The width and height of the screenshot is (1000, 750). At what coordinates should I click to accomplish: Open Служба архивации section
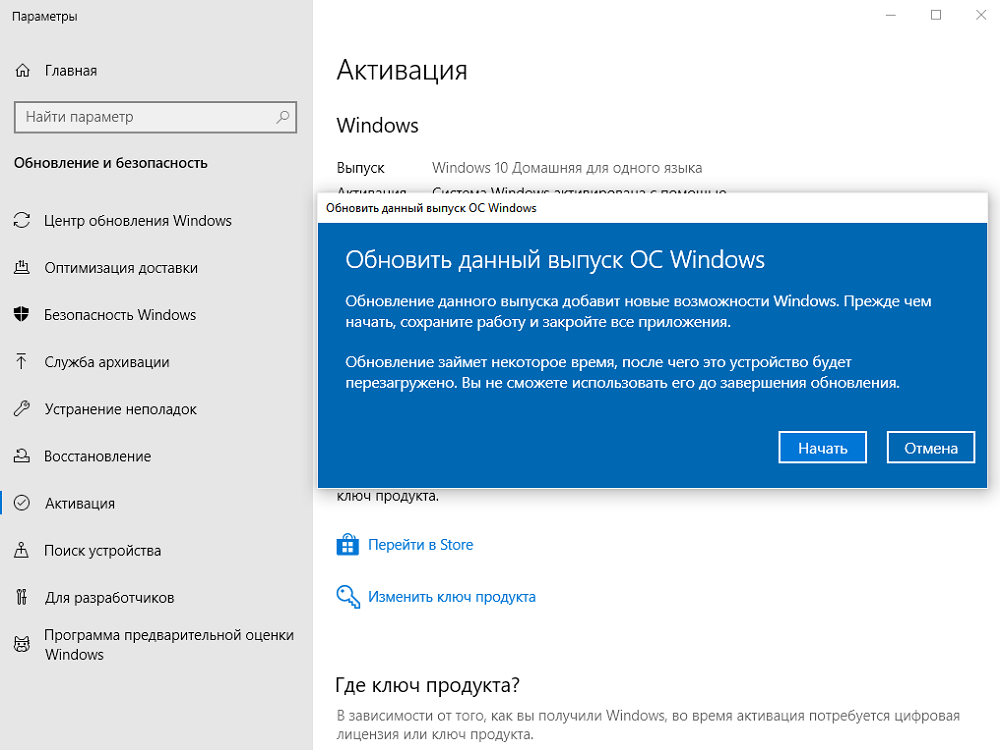[107, 362]
